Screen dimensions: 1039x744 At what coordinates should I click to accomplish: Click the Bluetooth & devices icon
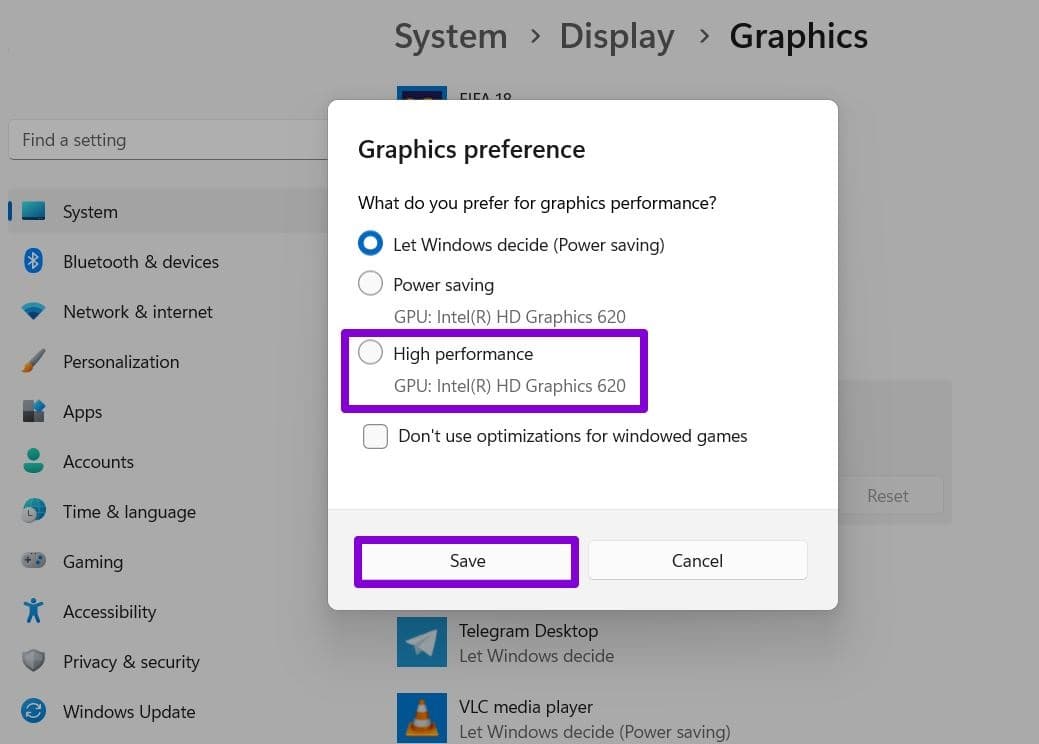point(34,262)
